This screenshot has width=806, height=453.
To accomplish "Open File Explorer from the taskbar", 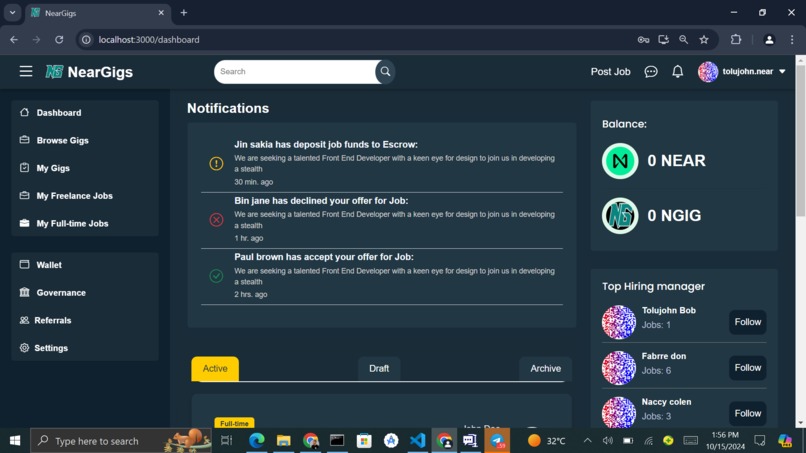I will [283, 441].
